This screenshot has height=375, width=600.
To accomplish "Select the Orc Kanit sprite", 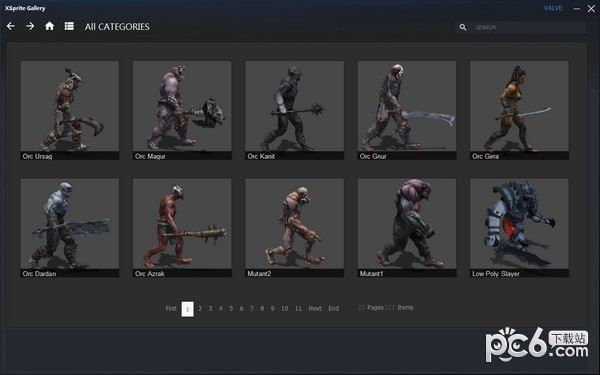I will coord(295,110).
